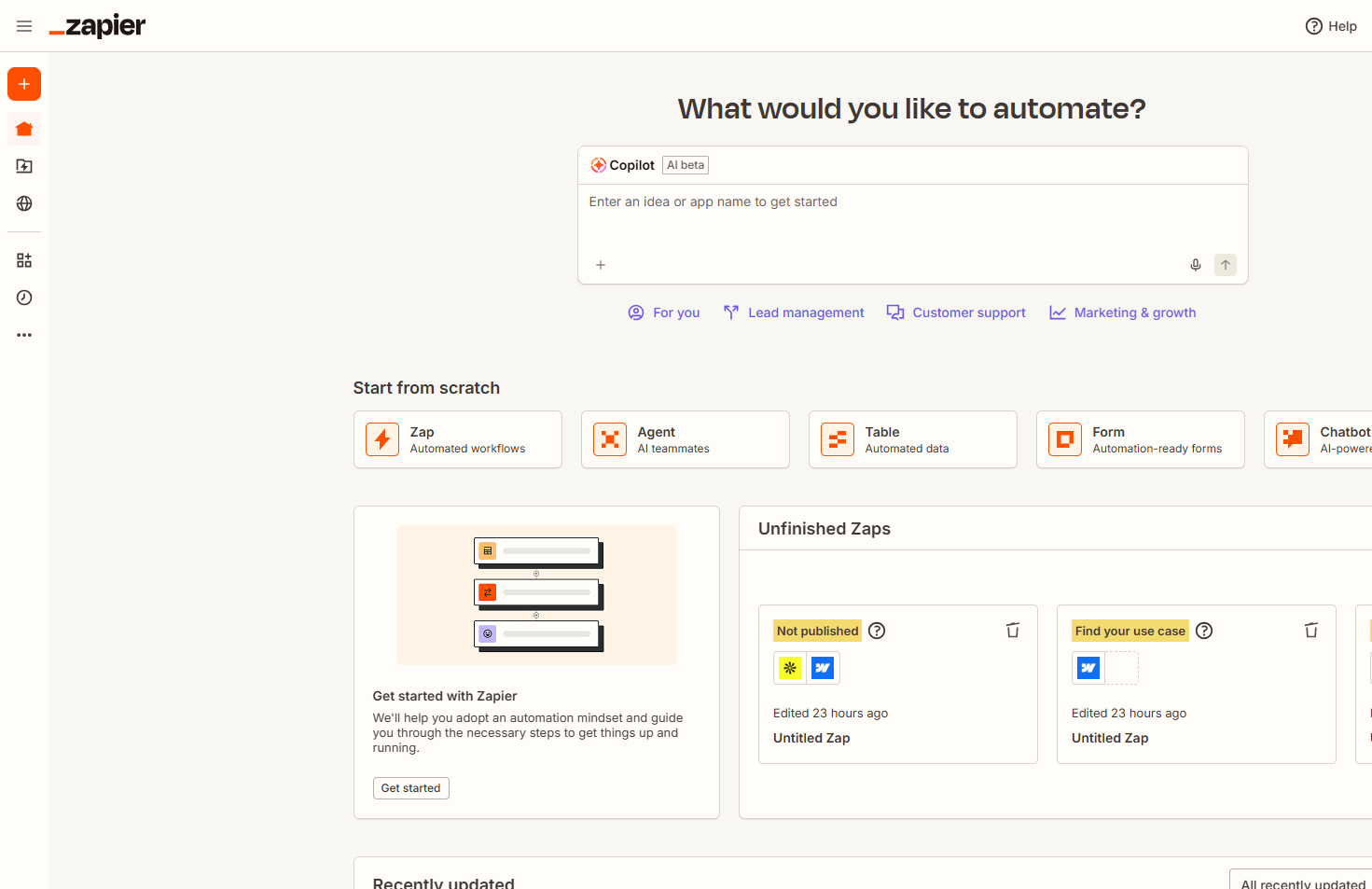
Task: Show info tooltip beside Not published
Action: tap(877, 631)
